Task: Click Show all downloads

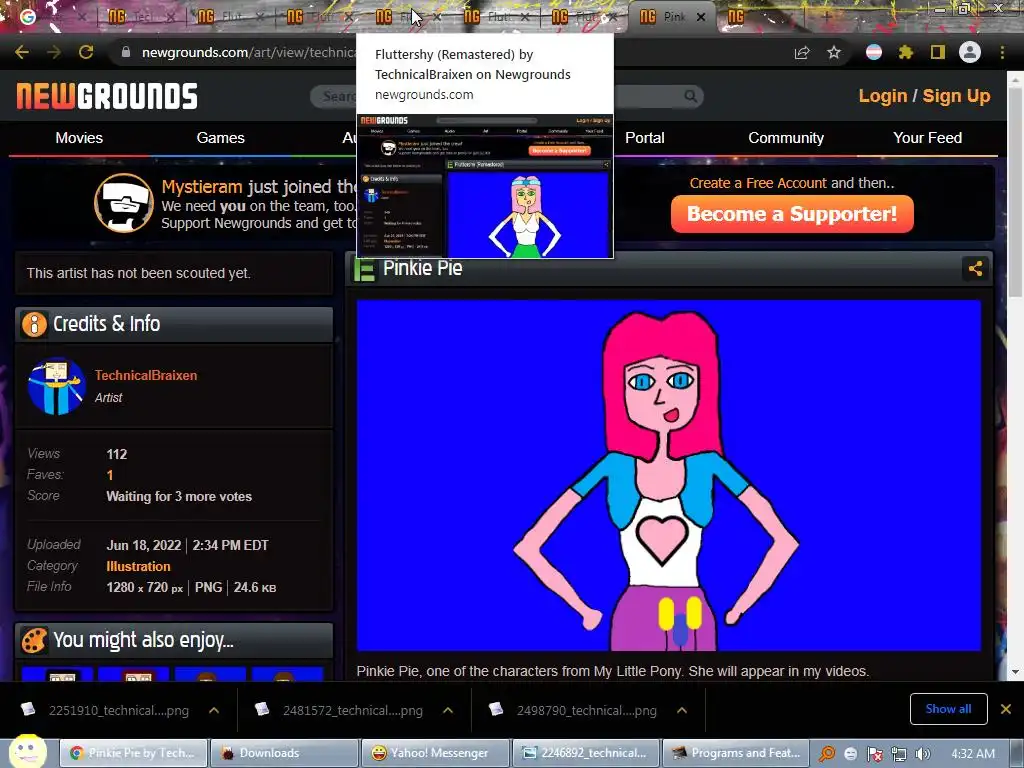Action: pos(948,709)
